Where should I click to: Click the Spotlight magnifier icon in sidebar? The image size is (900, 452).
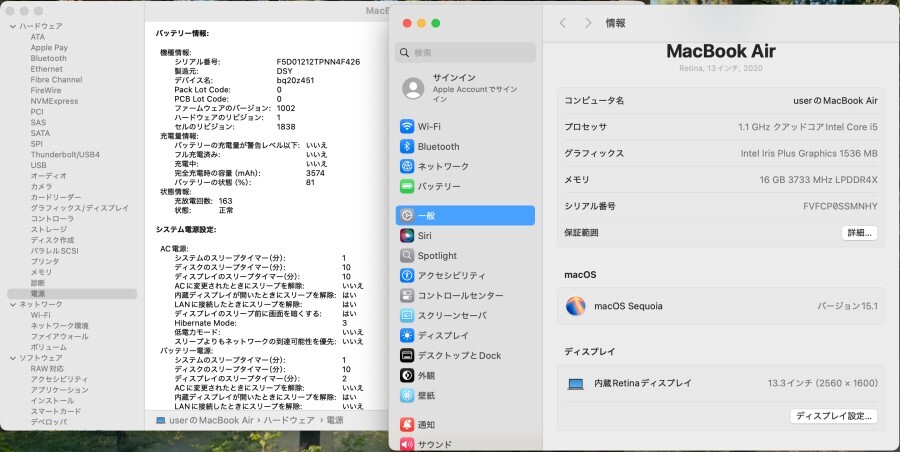[407, 256]
